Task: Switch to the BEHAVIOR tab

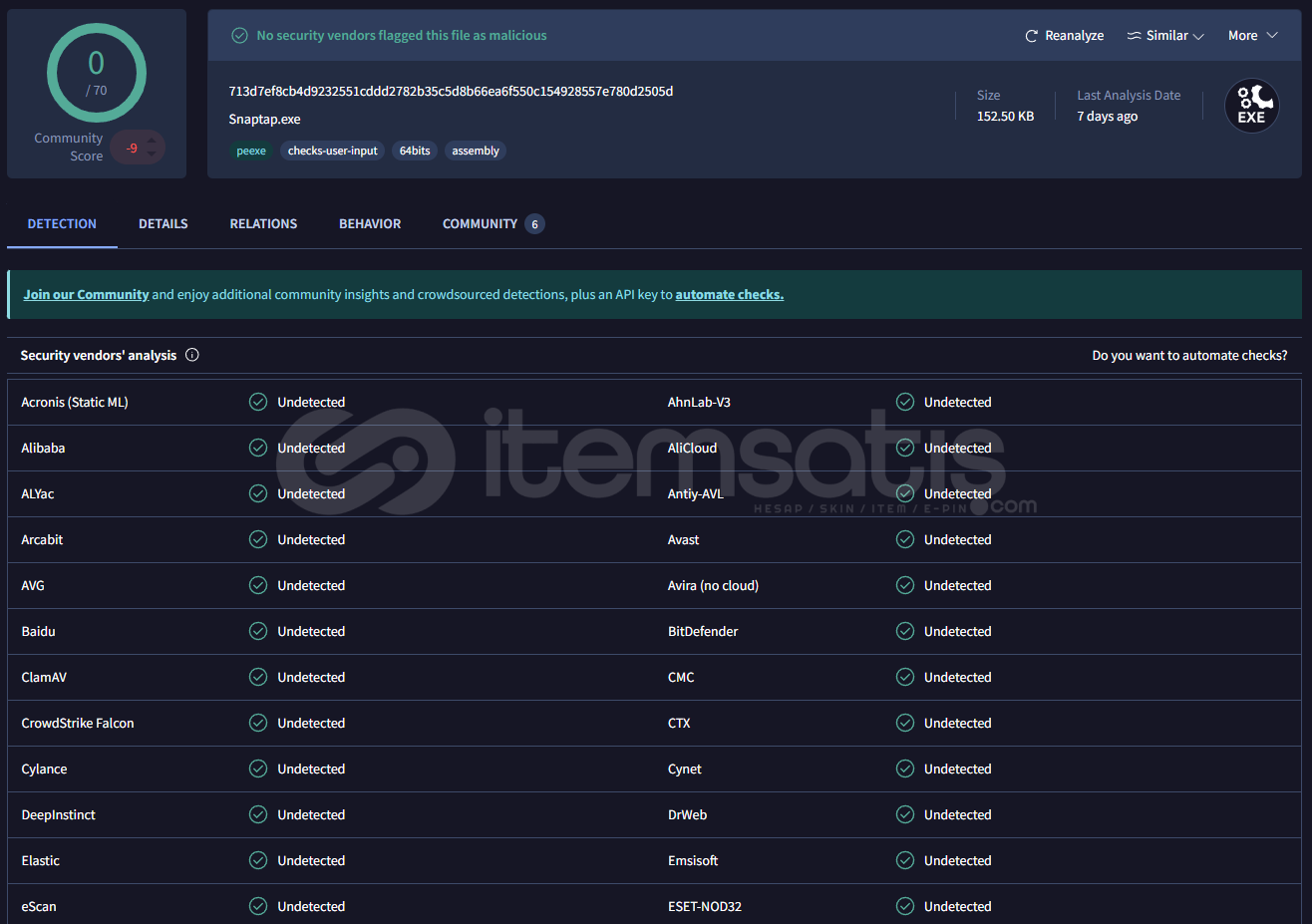Action: tap(370, 224)
